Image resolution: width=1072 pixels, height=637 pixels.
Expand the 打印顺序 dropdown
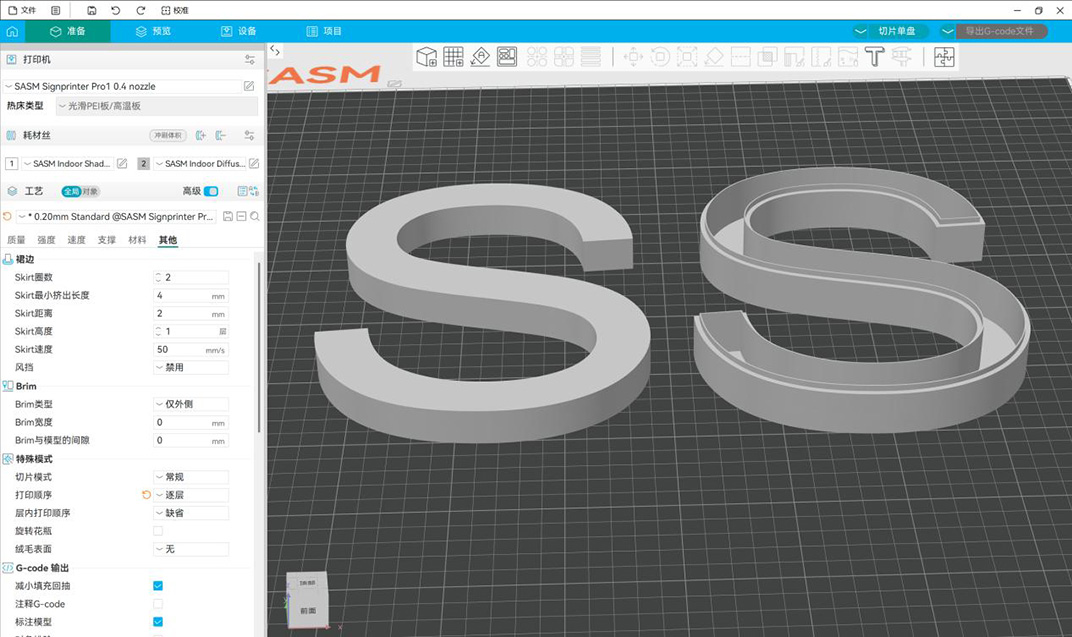click(190, 495)
